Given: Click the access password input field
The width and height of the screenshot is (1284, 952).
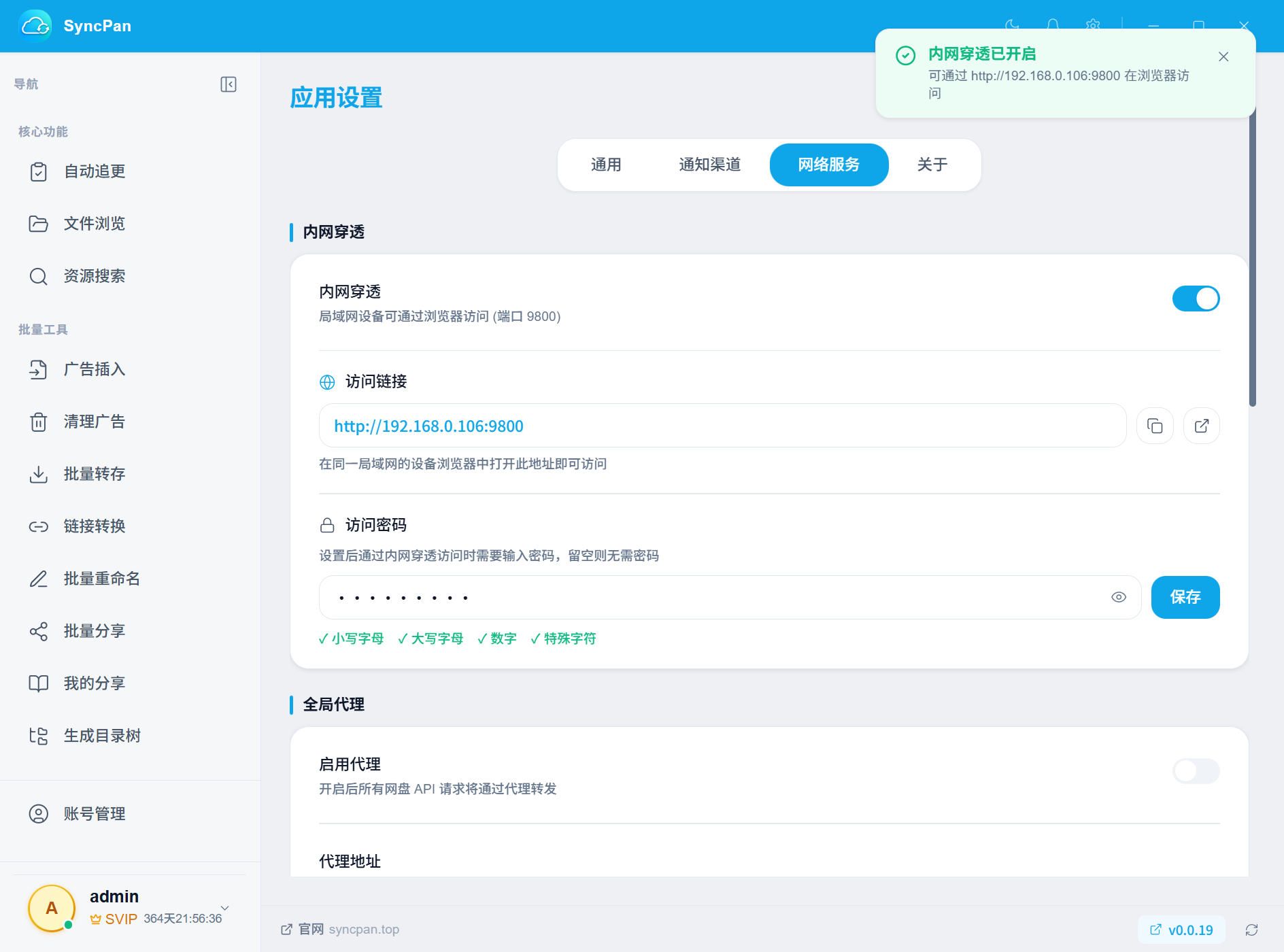Looking at the screenshot, I should tap(730, 597).
